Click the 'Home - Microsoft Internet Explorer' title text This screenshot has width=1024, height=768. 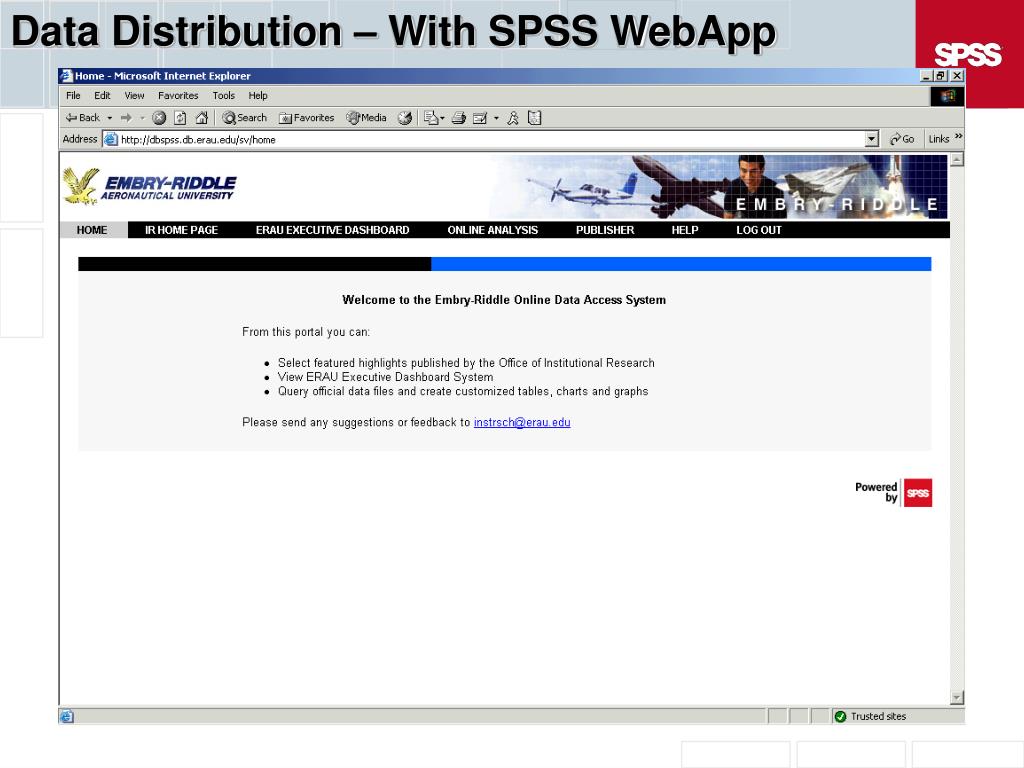tap(163, 76)
